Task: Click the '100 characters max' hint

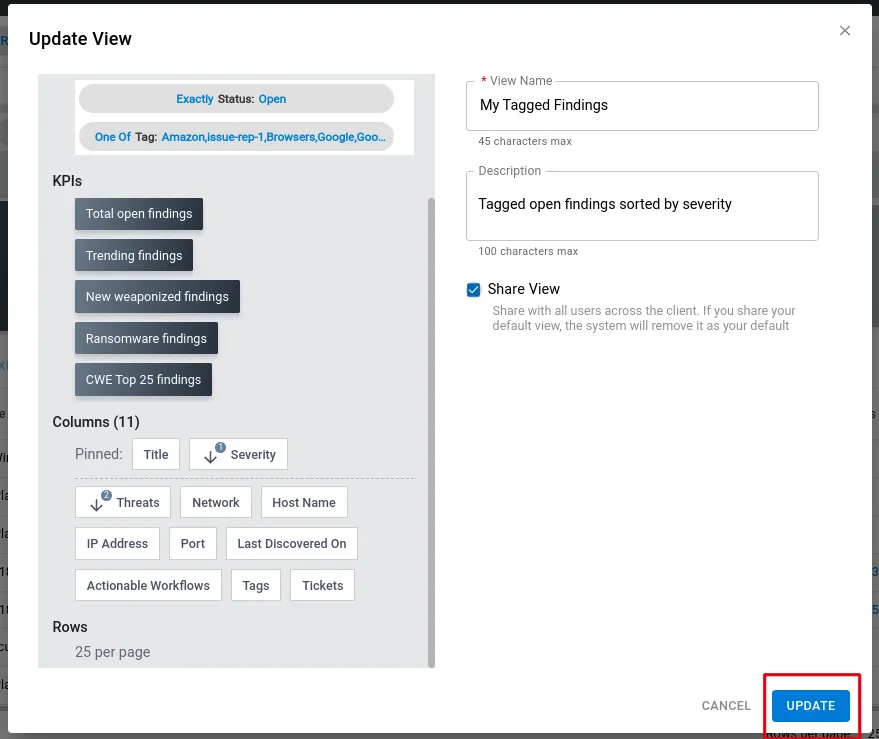Action: coord(528,251)
